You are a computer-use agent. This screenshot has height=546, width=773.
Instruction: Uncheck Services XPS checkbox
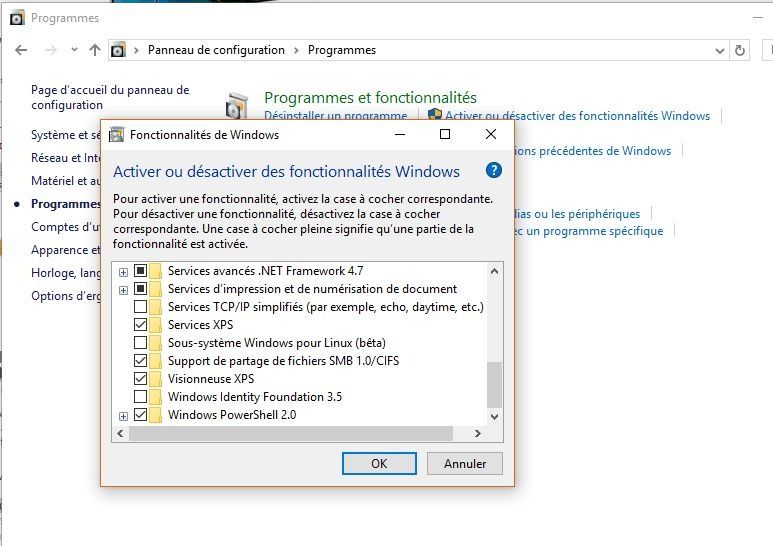point(141,325)
